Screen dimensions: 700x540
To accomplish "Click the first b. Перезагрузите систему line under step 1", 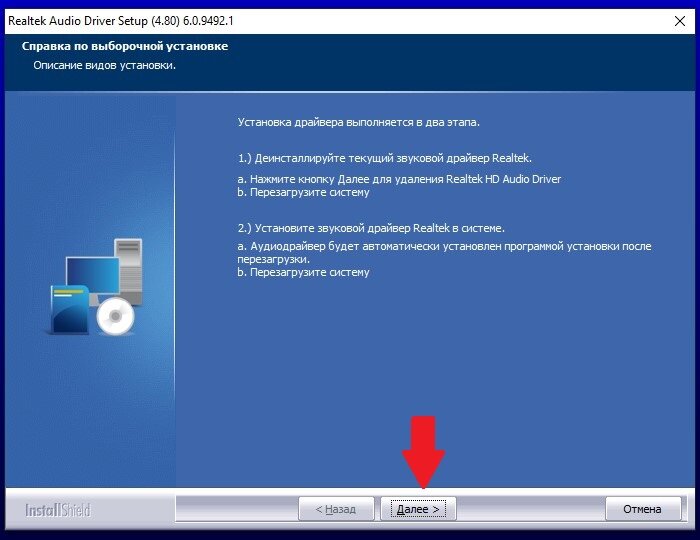I will point(303,192).
